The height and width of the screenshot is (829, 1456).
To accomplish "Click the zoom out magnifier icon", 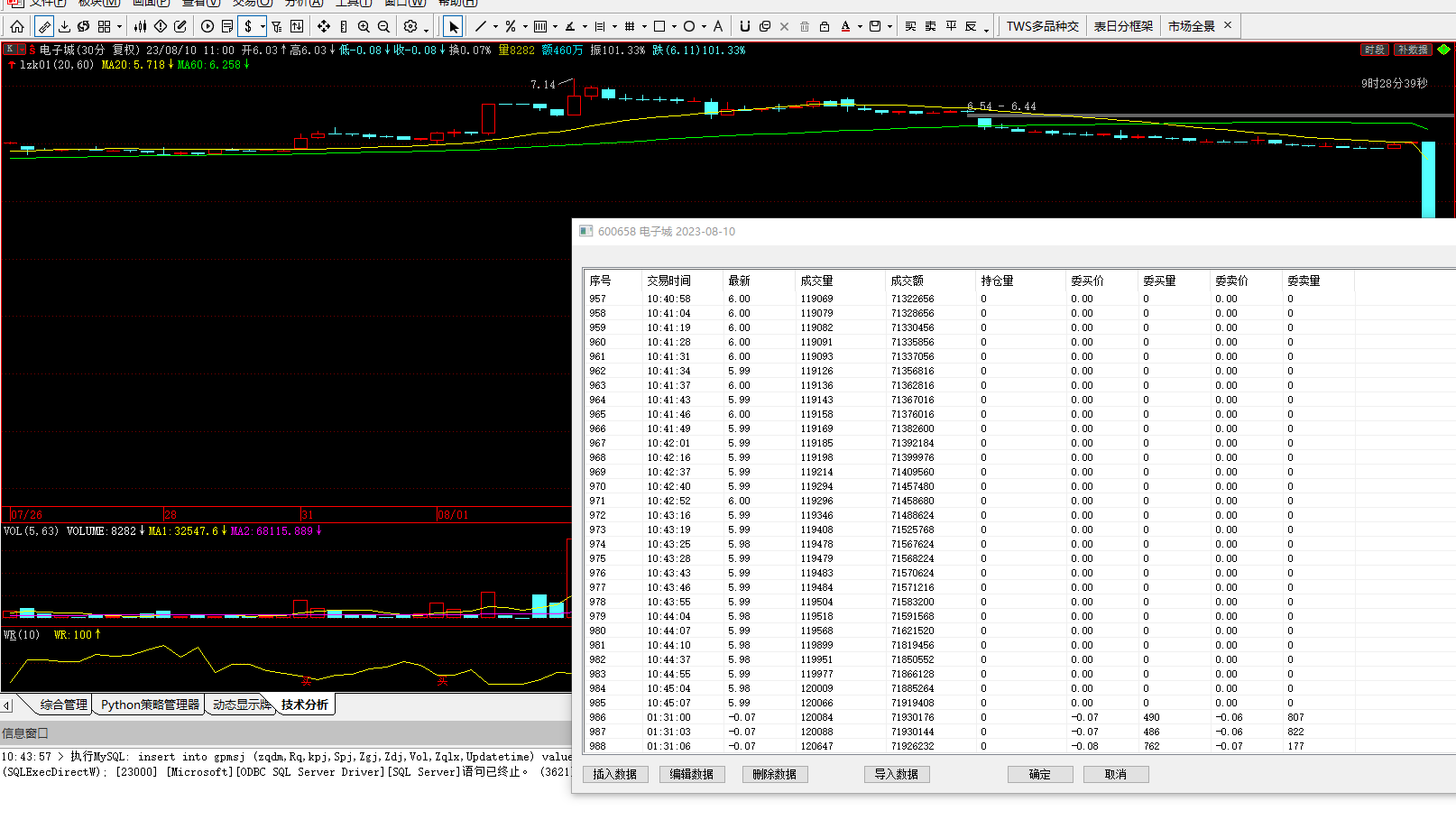I will coord(383,26).
